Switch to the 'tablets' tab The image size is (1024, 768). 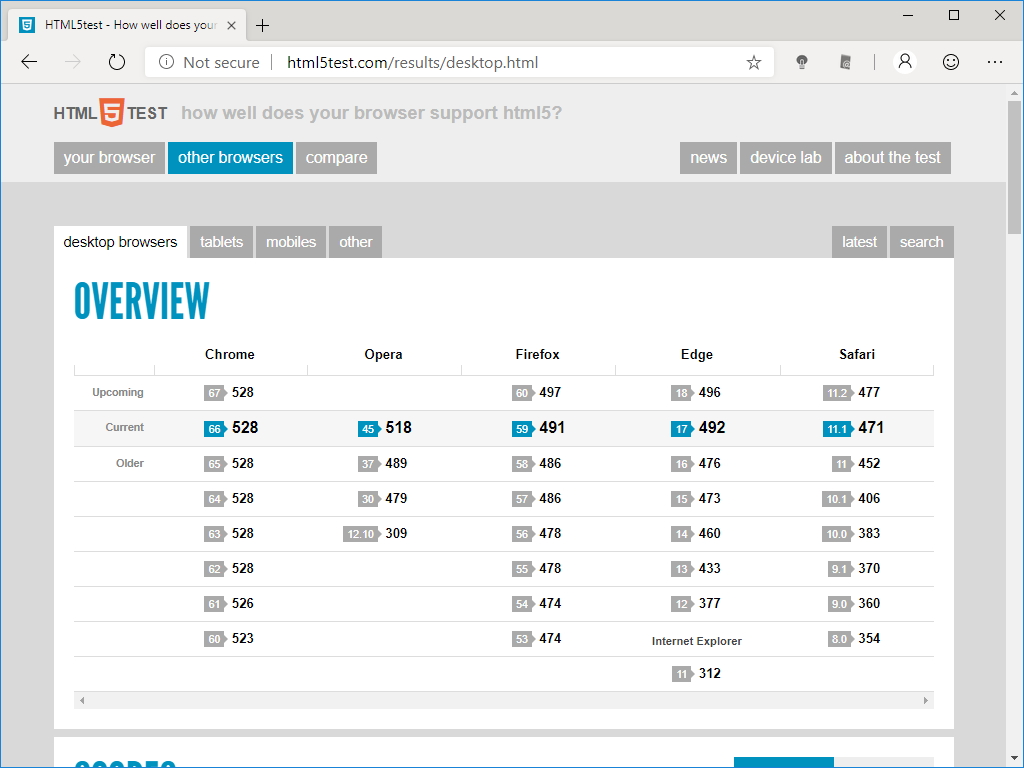pos(221,242)
